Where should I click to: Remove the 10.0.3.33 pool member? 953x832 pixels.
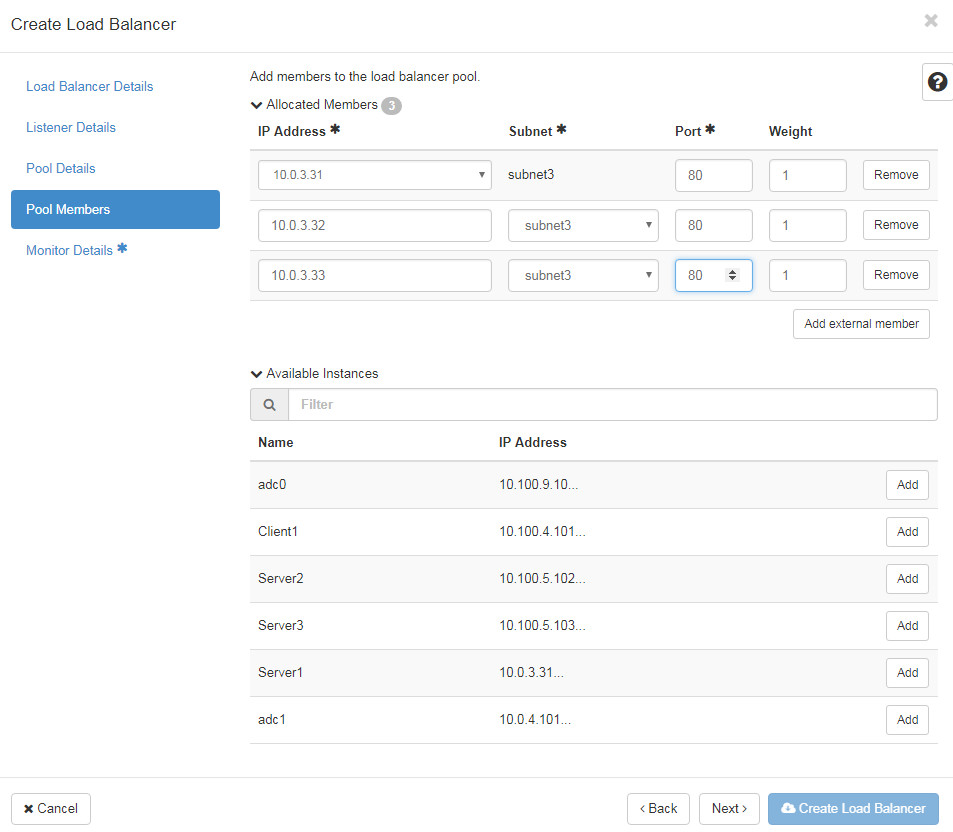click(895, 274)
